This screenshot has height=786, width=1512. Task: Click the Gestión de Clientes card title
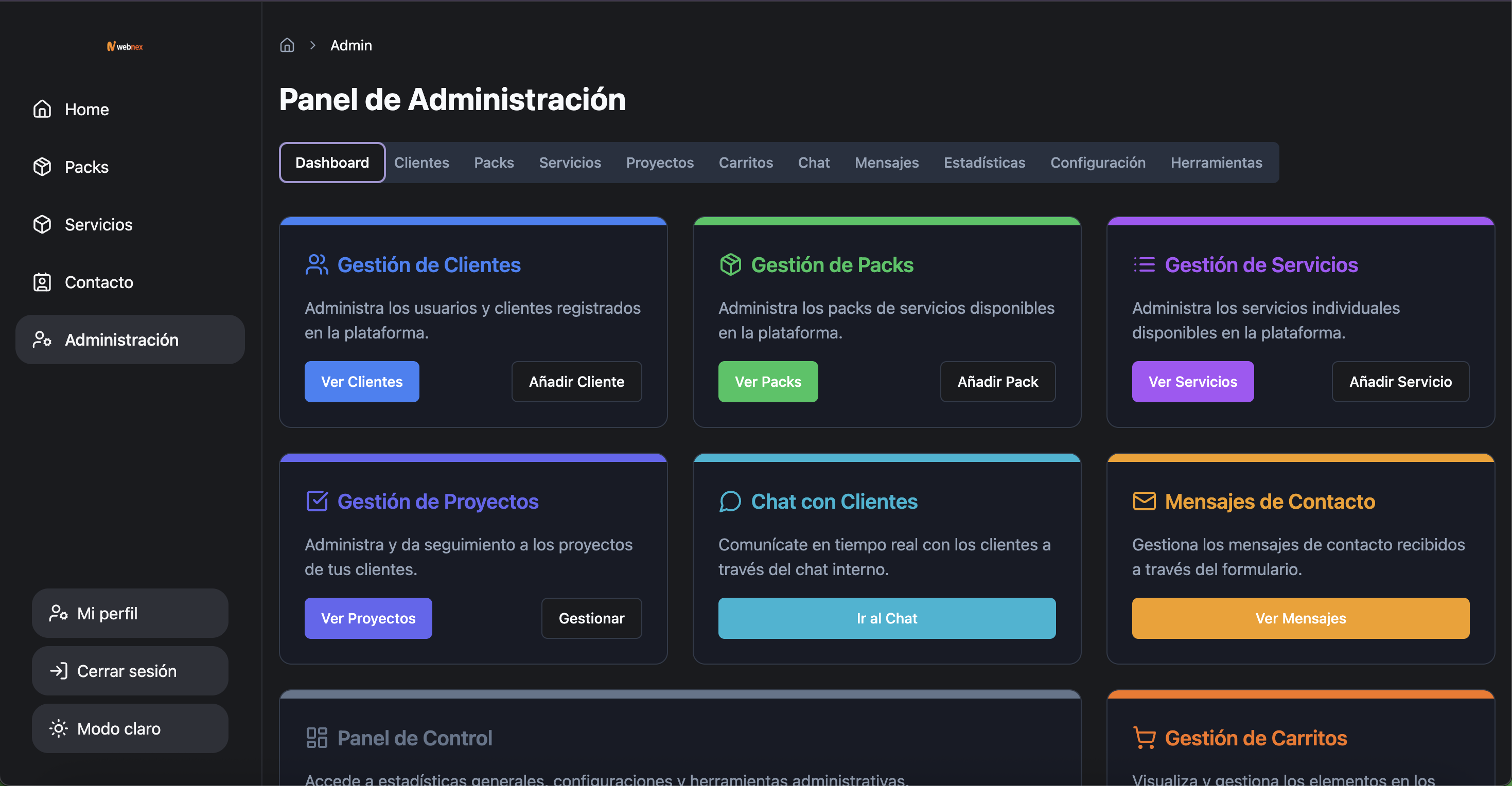click(429, 264)
